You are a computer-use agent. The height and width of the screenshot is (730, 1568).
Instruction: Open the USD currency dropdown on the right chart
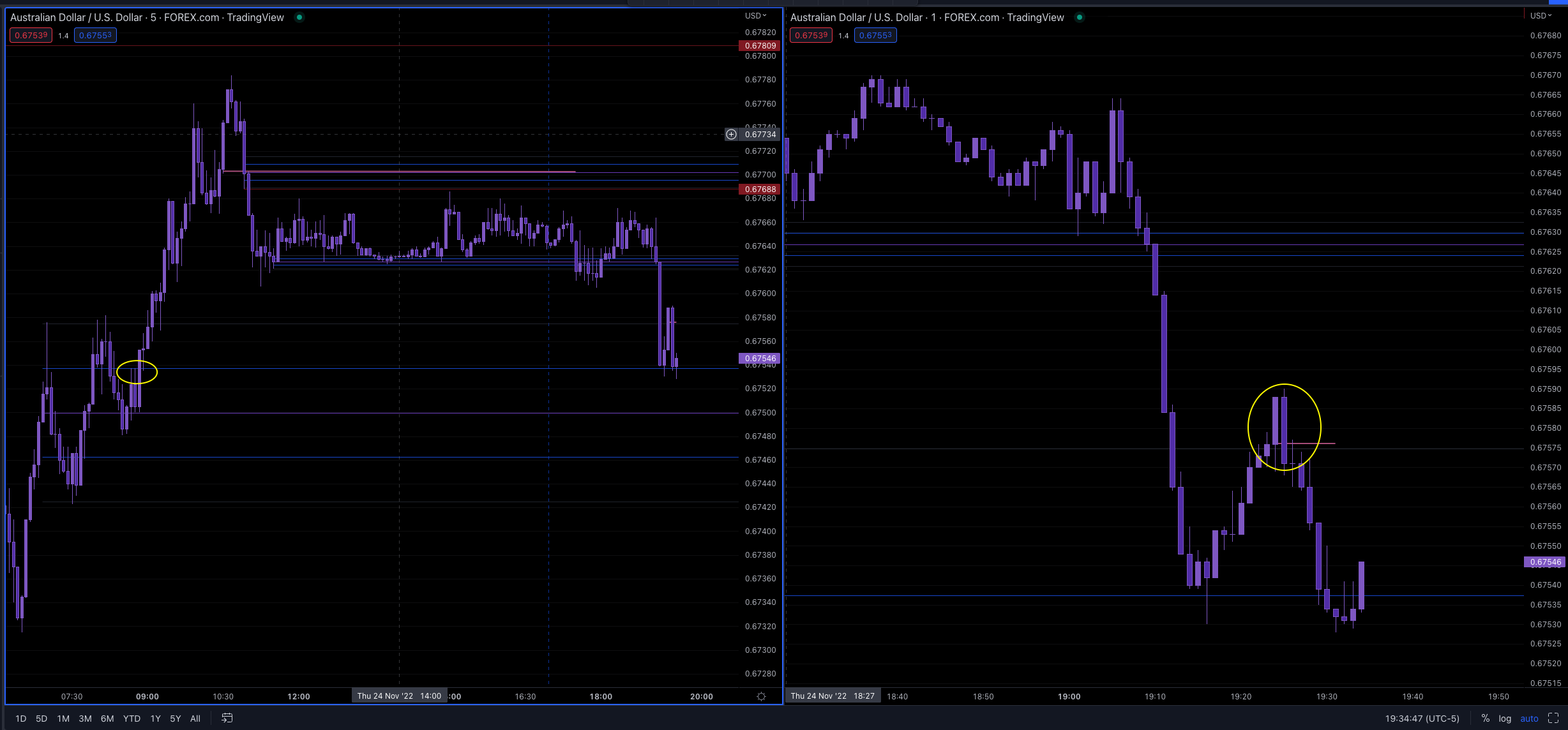(x=1541, y=15)
